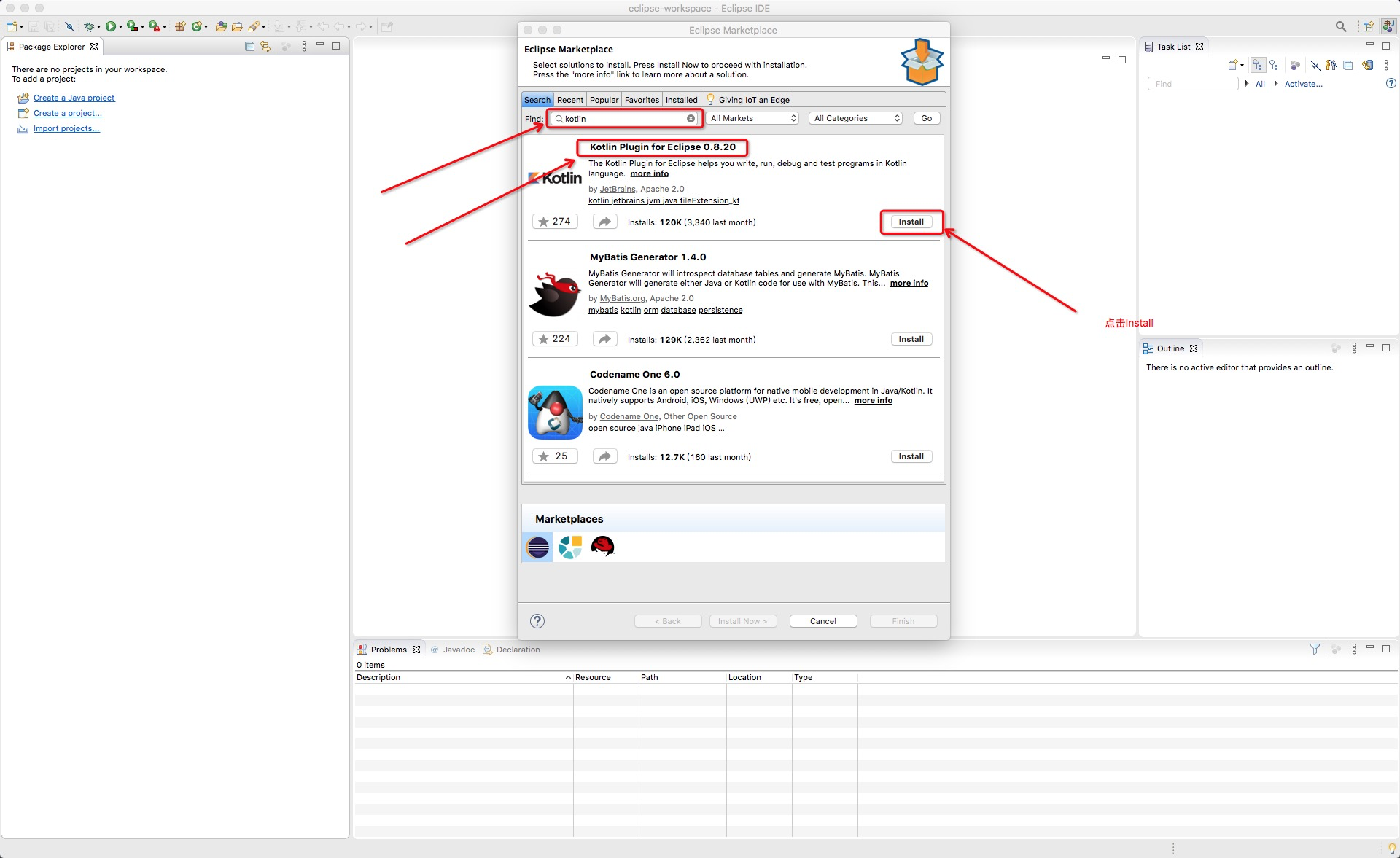
Task: Click the New Java Package icon
Action: point(180,26)
